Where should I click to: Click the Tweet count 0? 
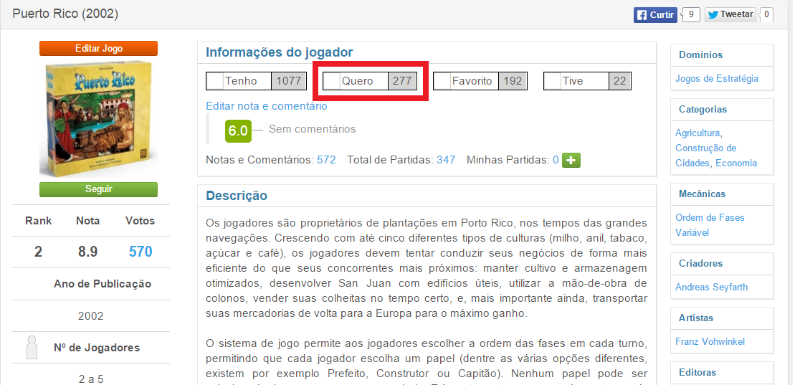[x=766, y=14]
